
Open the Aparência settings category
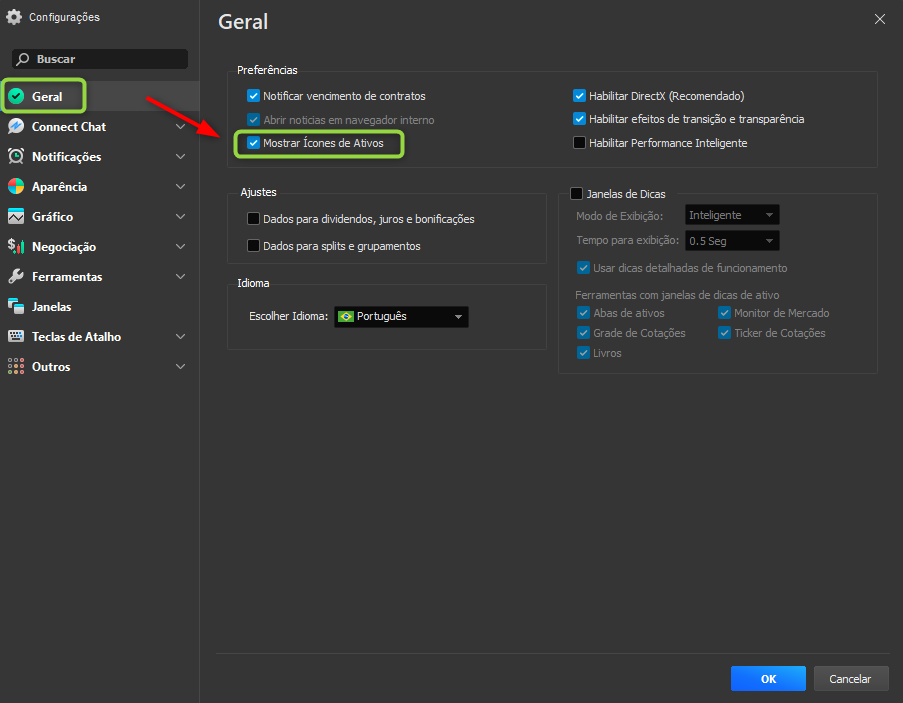100,186
